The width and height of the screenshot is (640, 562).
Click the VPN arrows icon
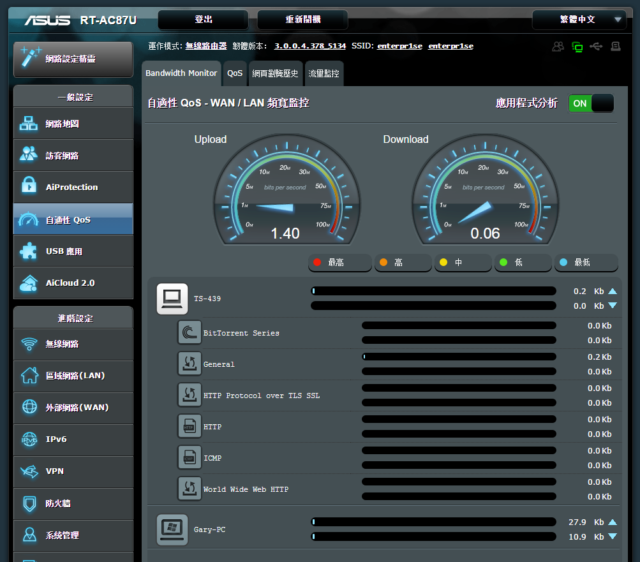(x=29, y=471)
